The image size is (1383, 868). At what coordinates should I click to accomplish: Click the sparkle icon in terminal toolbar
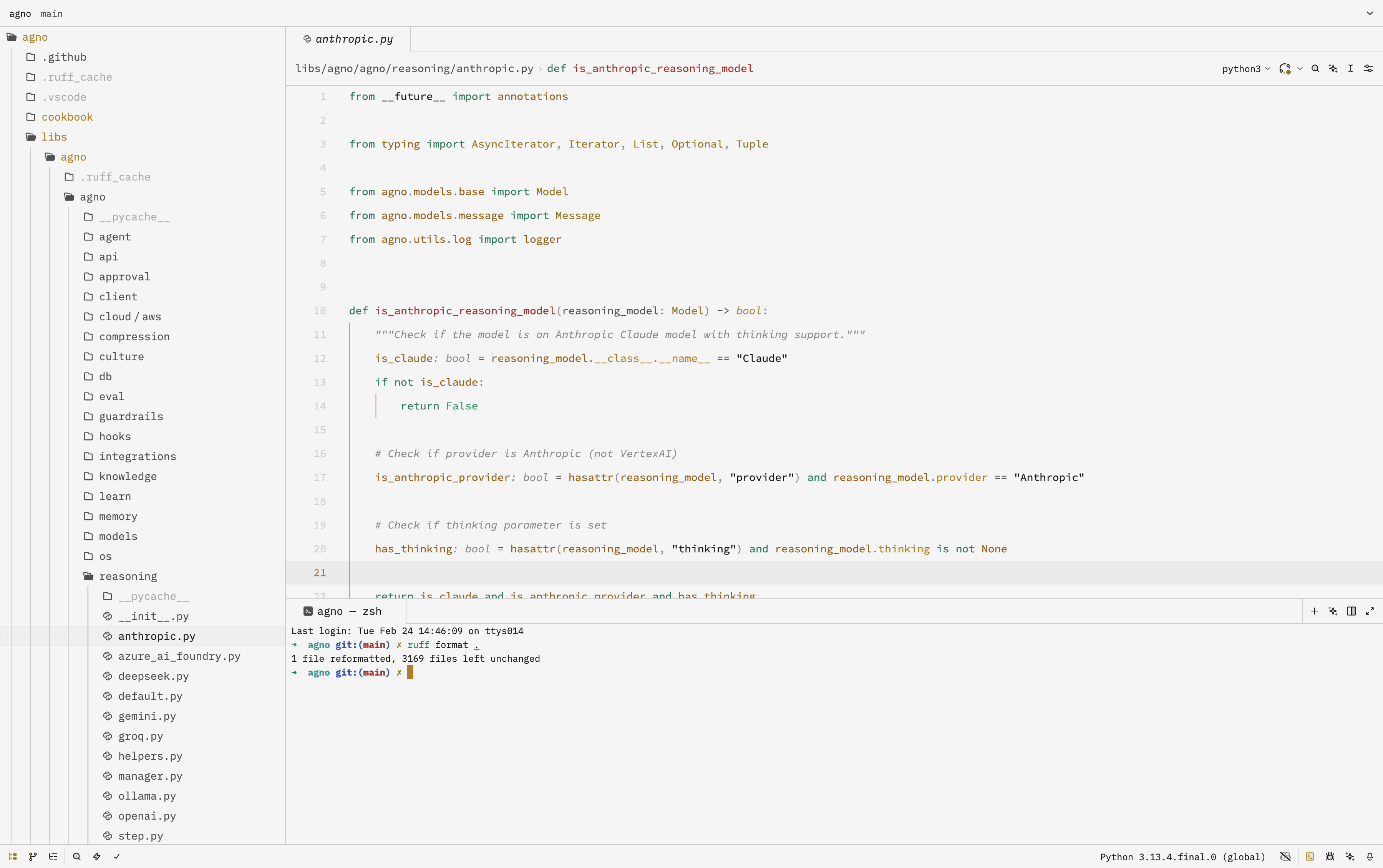point(1333,611)
